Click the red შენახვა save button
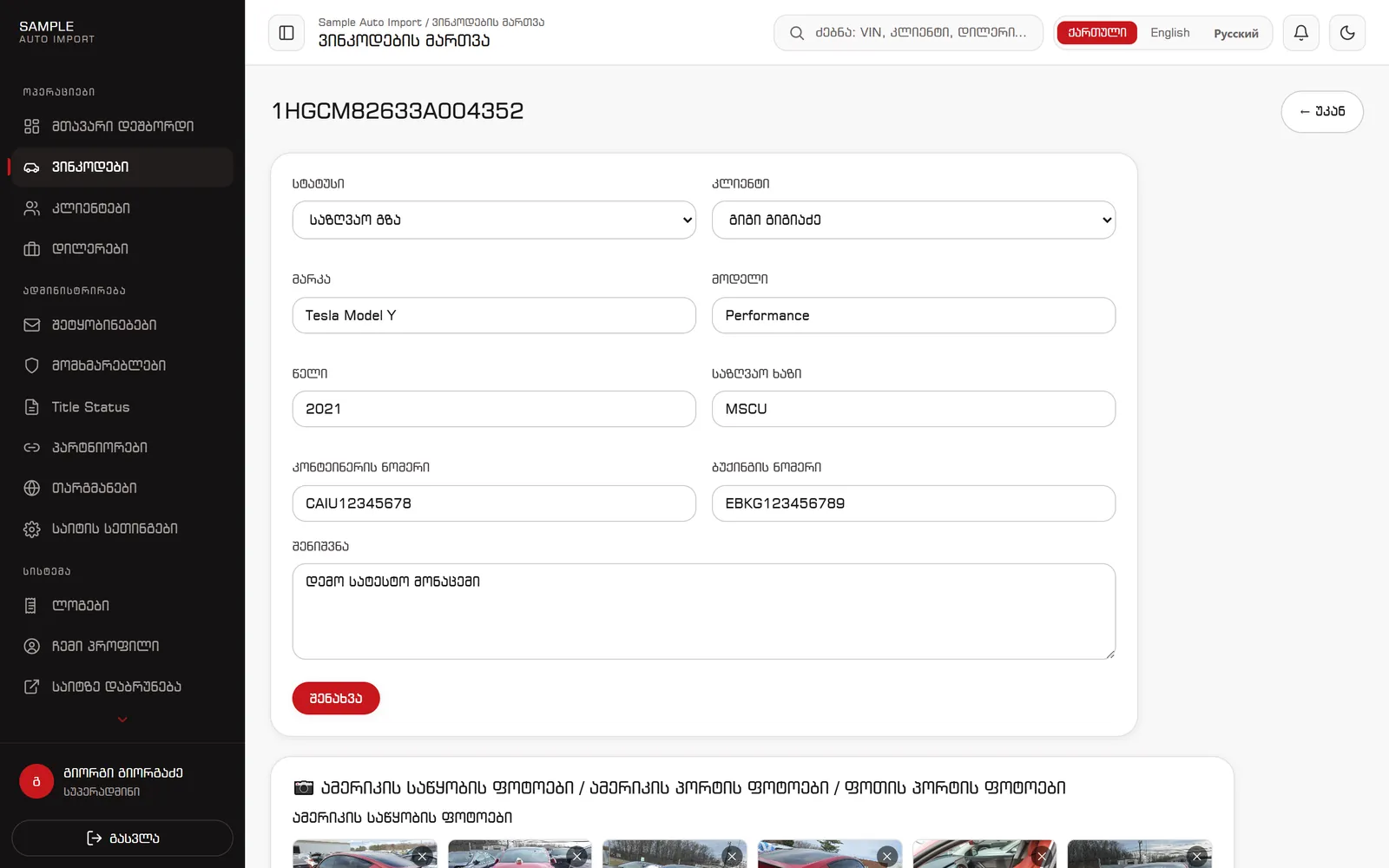1389x868 pixels. pos(336,698)
